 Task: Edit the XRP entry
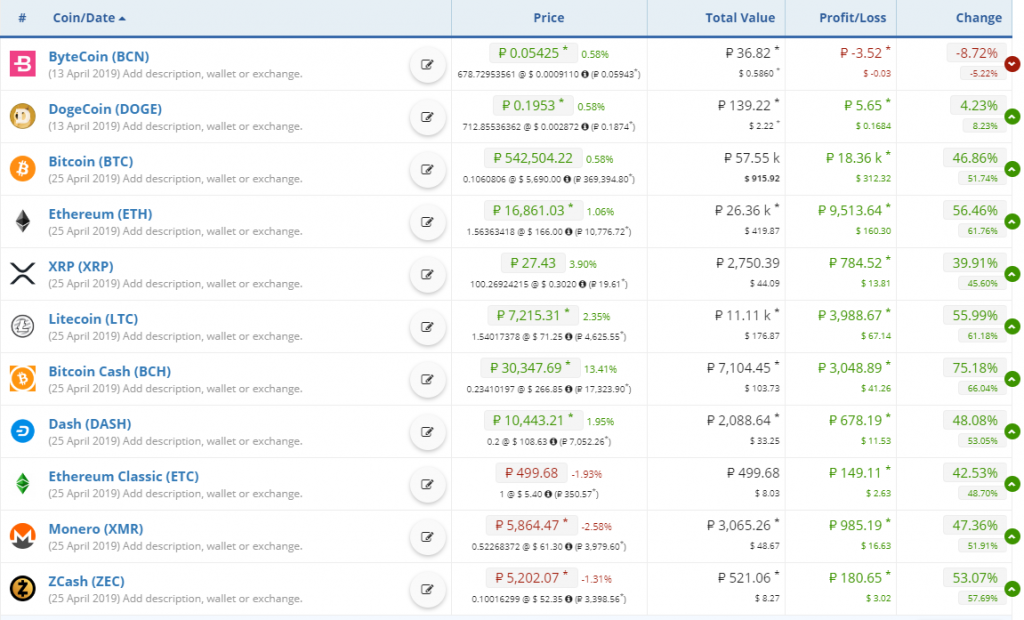tap(427, 274)
